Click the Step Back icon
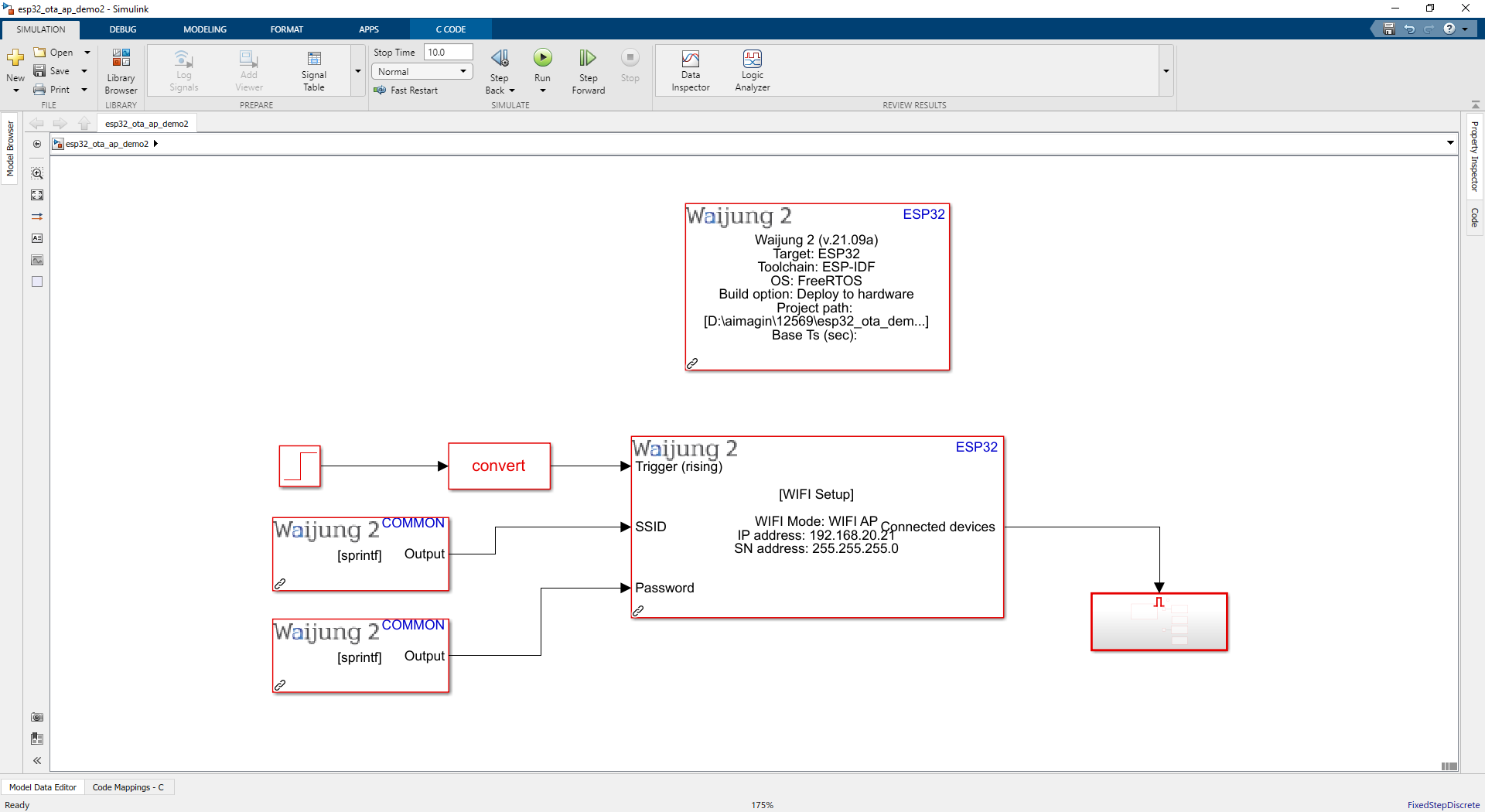 (500, 59)
